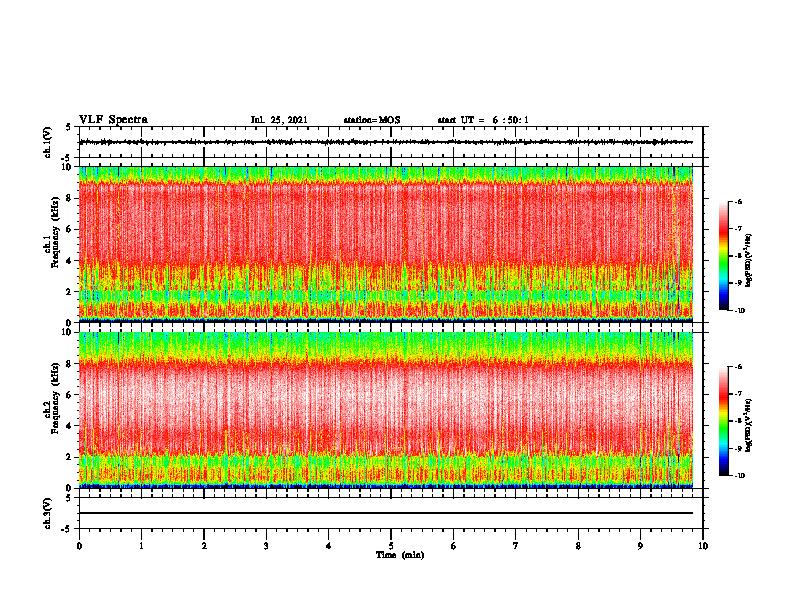The height and width of the screenshot is (612, 792).
Task: Click the "-6" label on ch.2 color scale
Action: click(x=739, y=367)
